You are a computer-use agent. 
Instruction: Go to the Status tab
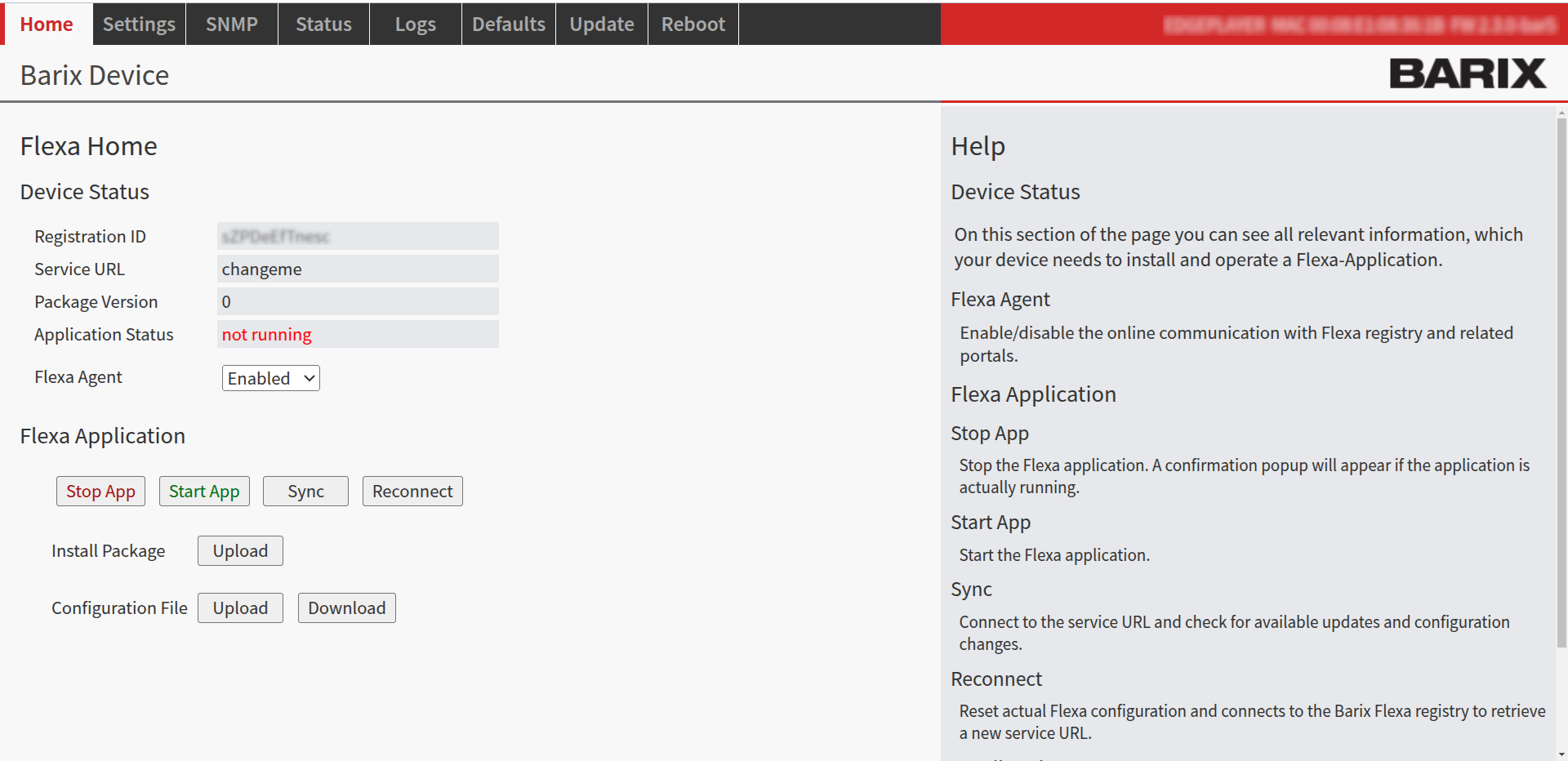click(x=323, y=24)
